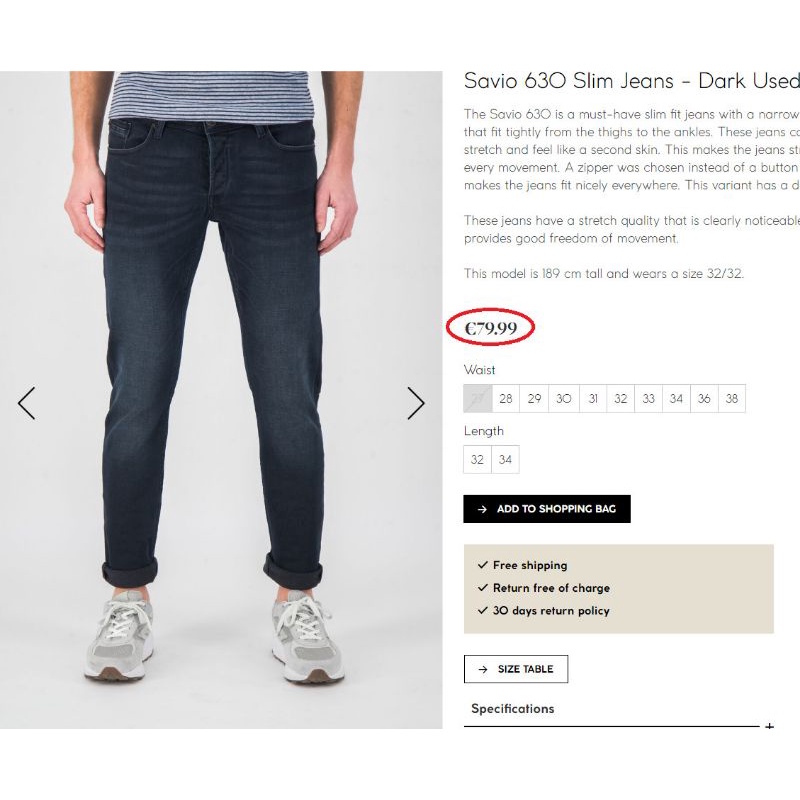Screen dimensions: 800x800
Task: Click the jeans product photo
Action: (221, 400)
